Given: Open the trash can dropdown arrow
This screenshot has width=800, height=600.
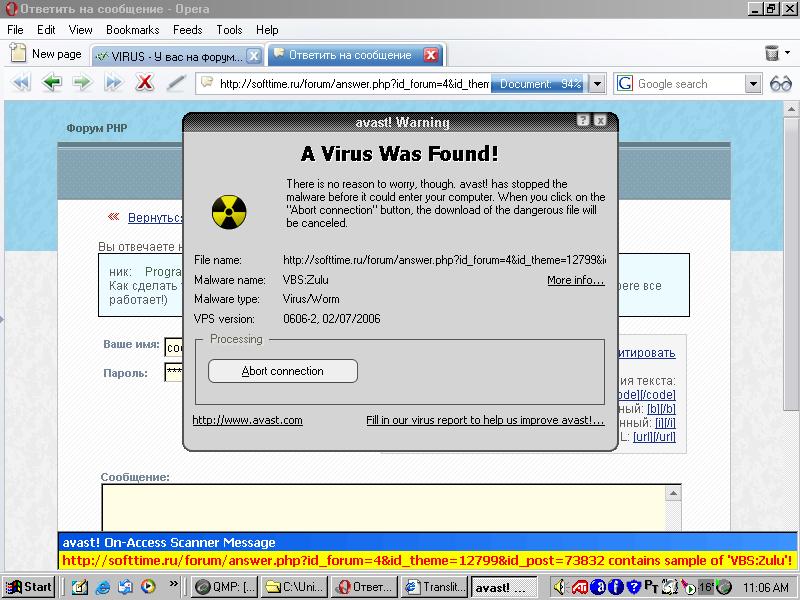Looking at the screenshot, I should [788, 53].
